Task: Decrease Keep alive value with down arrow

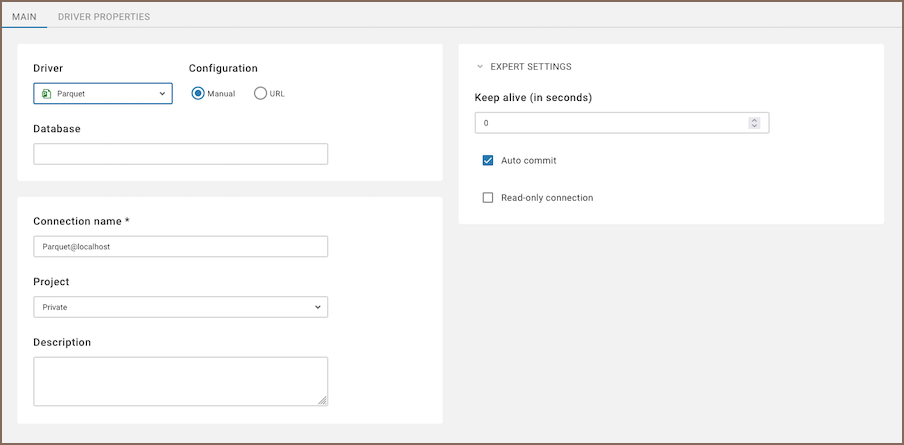Action: (x=754, y=127)
